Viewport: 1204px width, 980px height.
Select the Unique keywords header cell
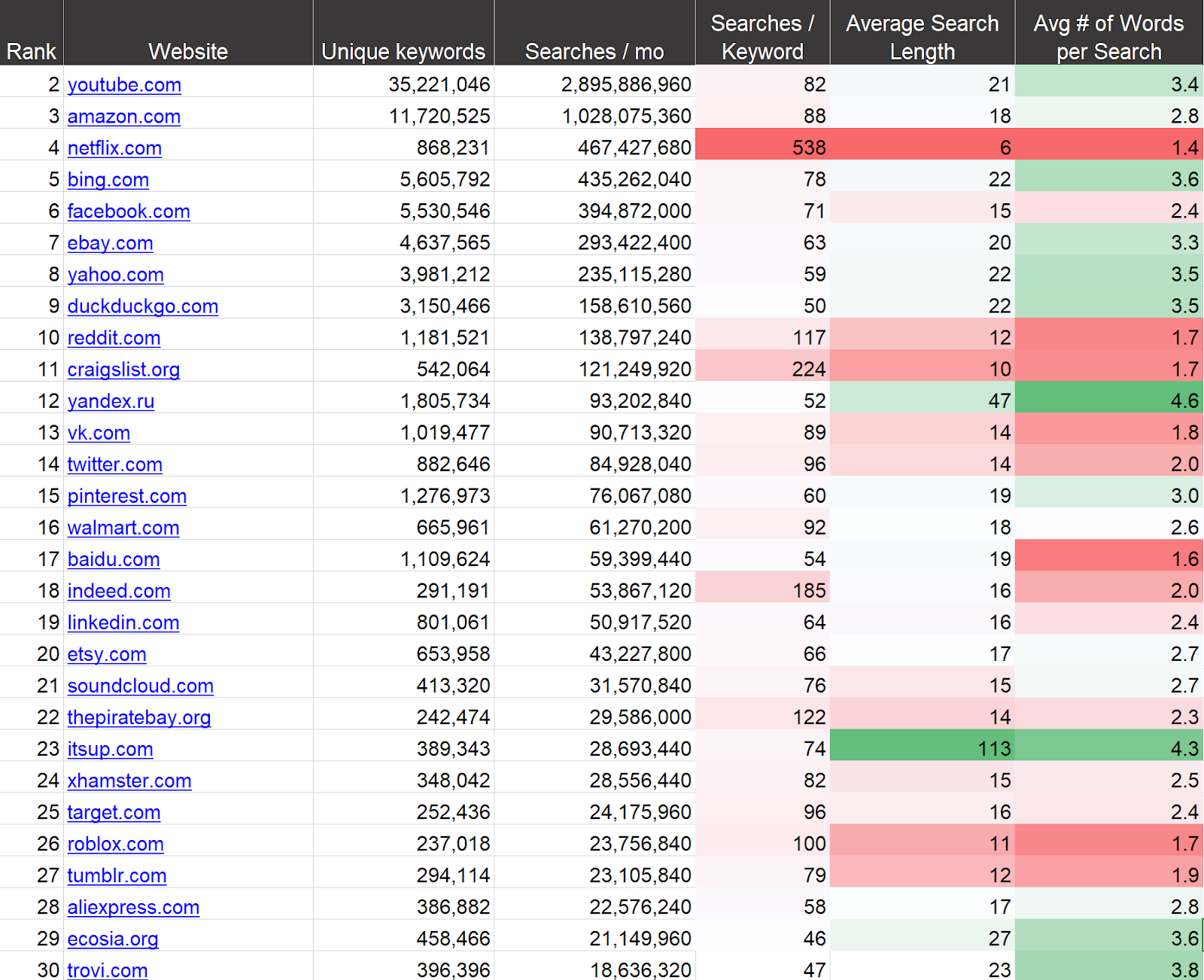coord(403,33)
